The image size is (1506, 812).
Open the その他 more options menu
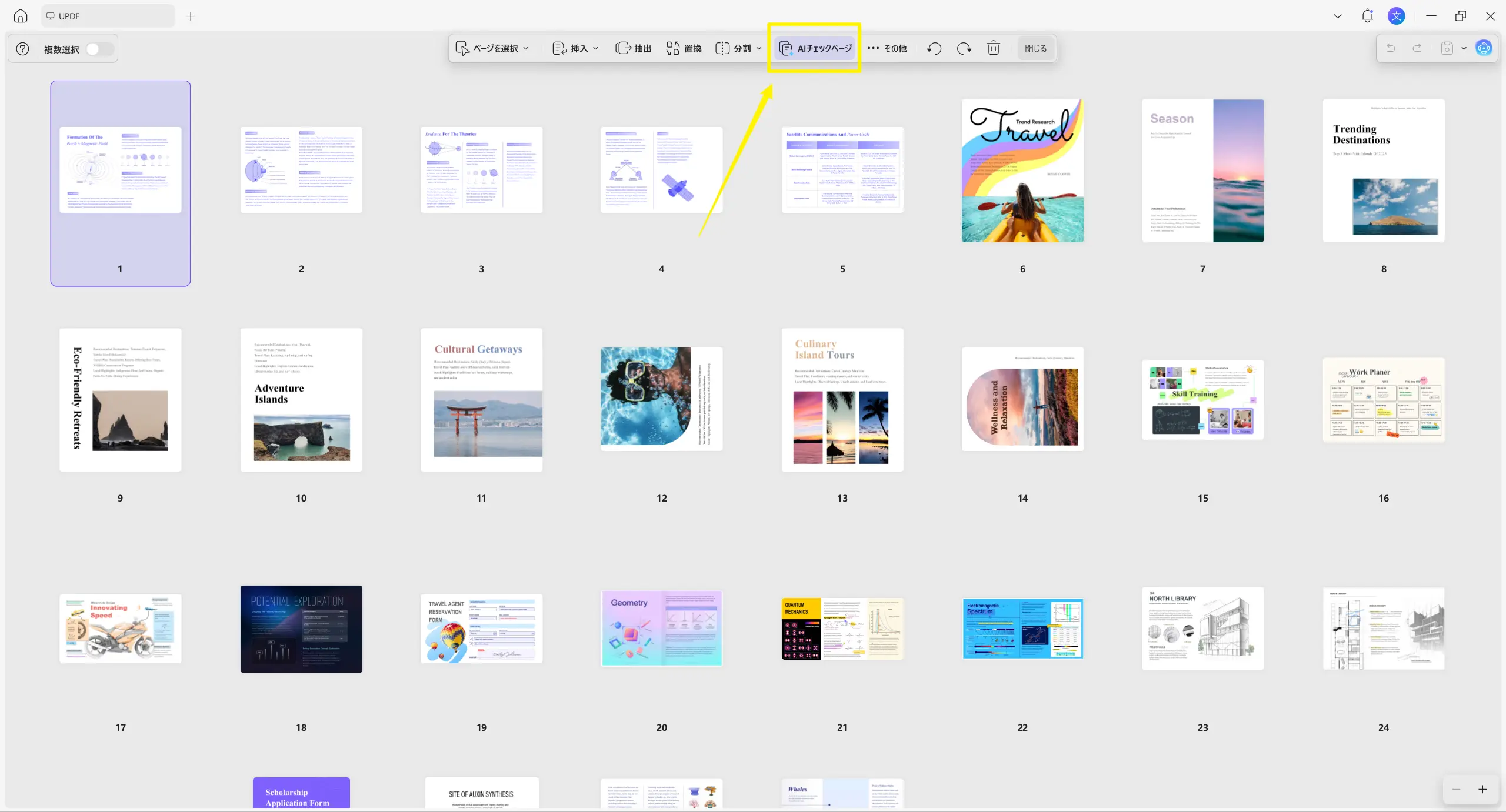887,48
